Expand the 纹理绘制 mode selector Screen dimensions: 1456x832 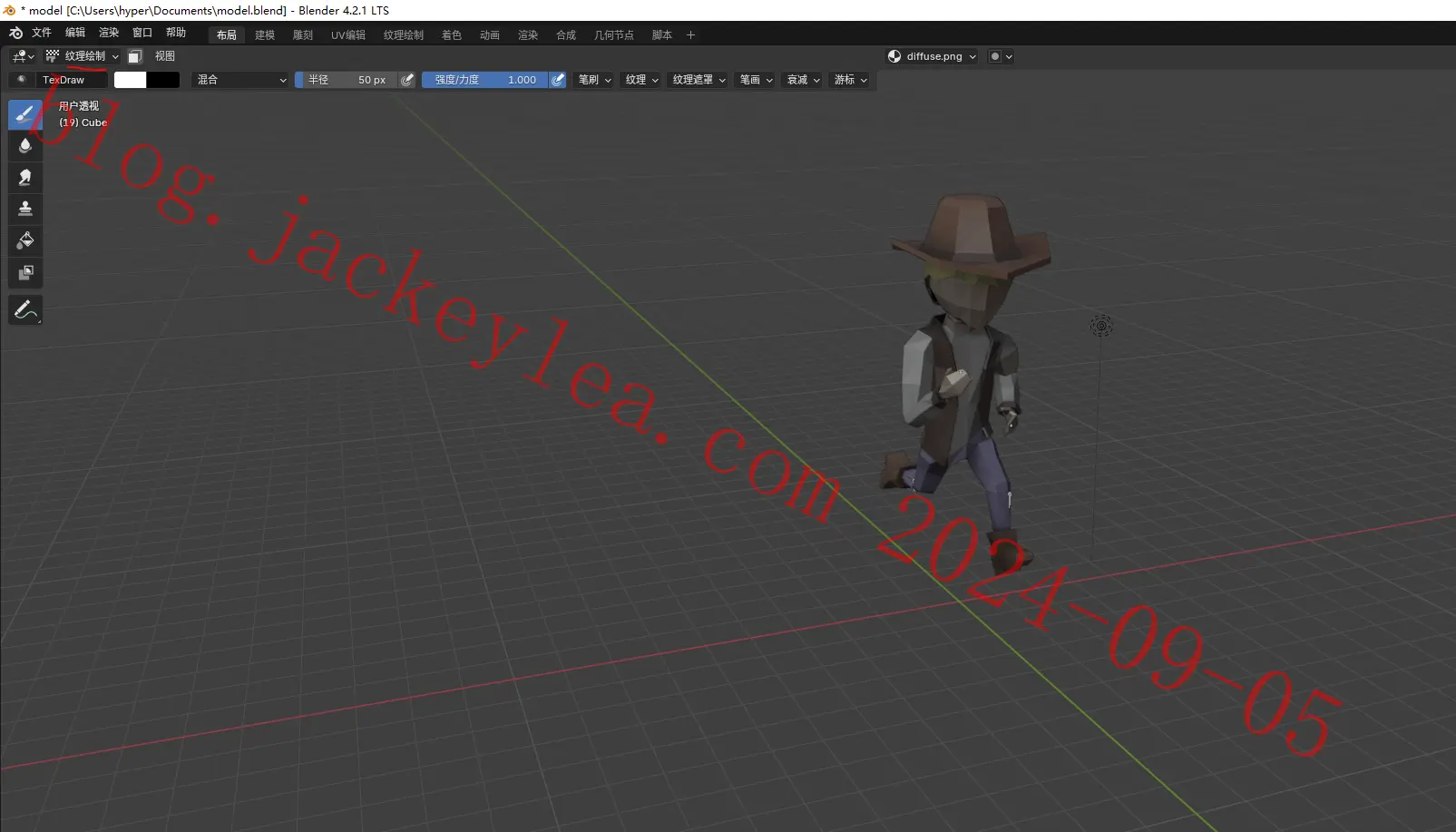[x=82, y=56]
